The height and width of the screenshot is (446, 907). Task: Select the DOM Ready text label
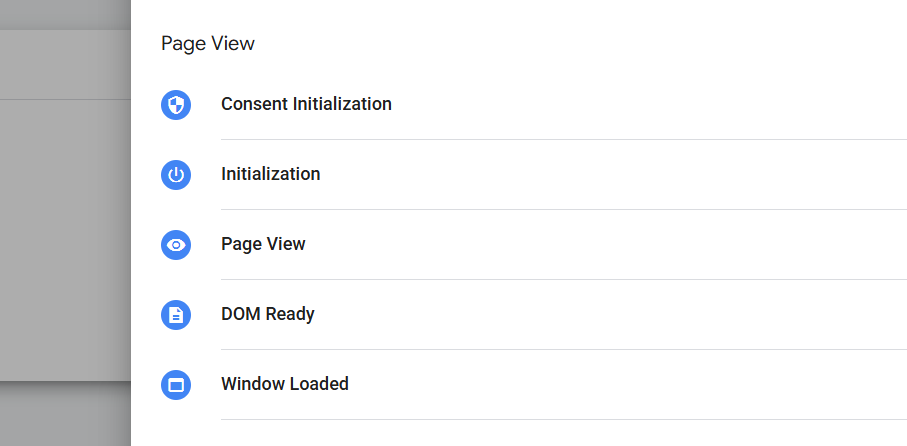click(x=268, y=314)
